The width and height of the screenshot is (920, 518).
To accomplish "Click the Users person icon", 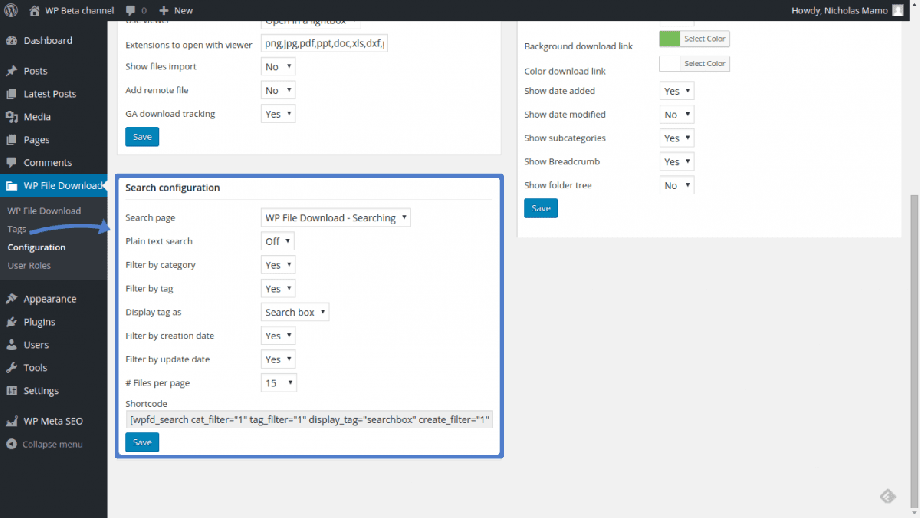I will 11,345.
